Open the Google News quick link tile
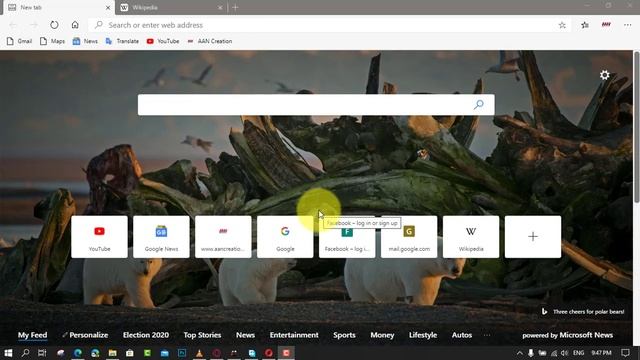Screen dimensions: 640x360 161,237
